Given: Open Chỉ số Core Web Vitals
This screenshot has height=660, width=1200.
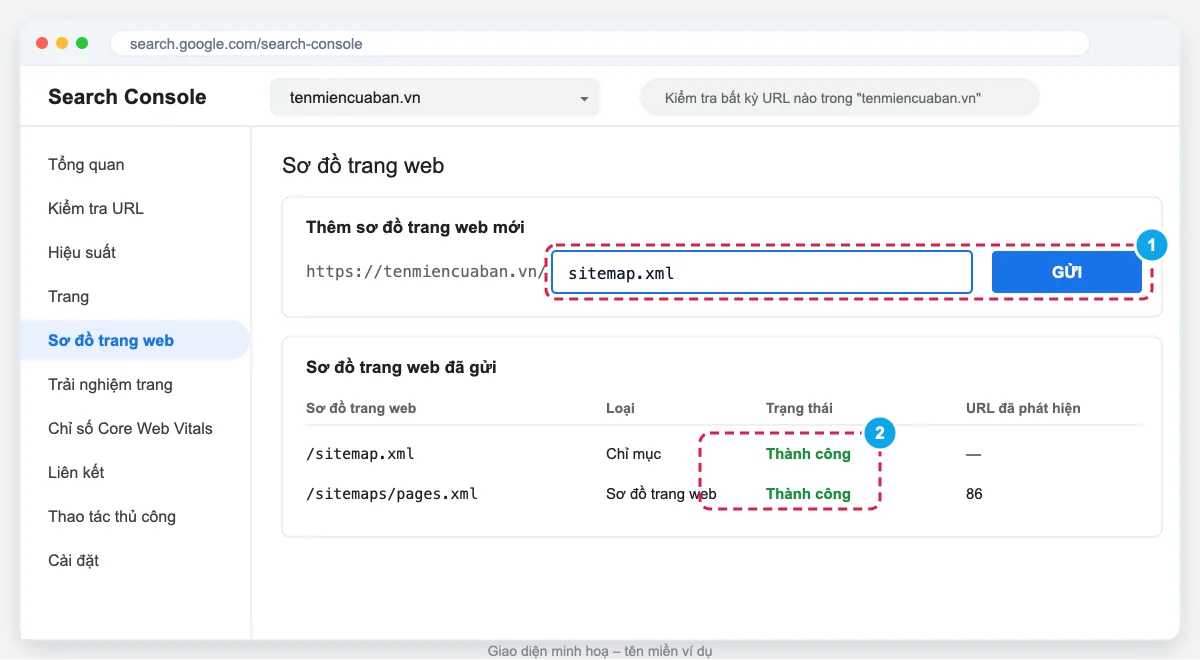Looking at the screenshot, I should pos(130,429).
